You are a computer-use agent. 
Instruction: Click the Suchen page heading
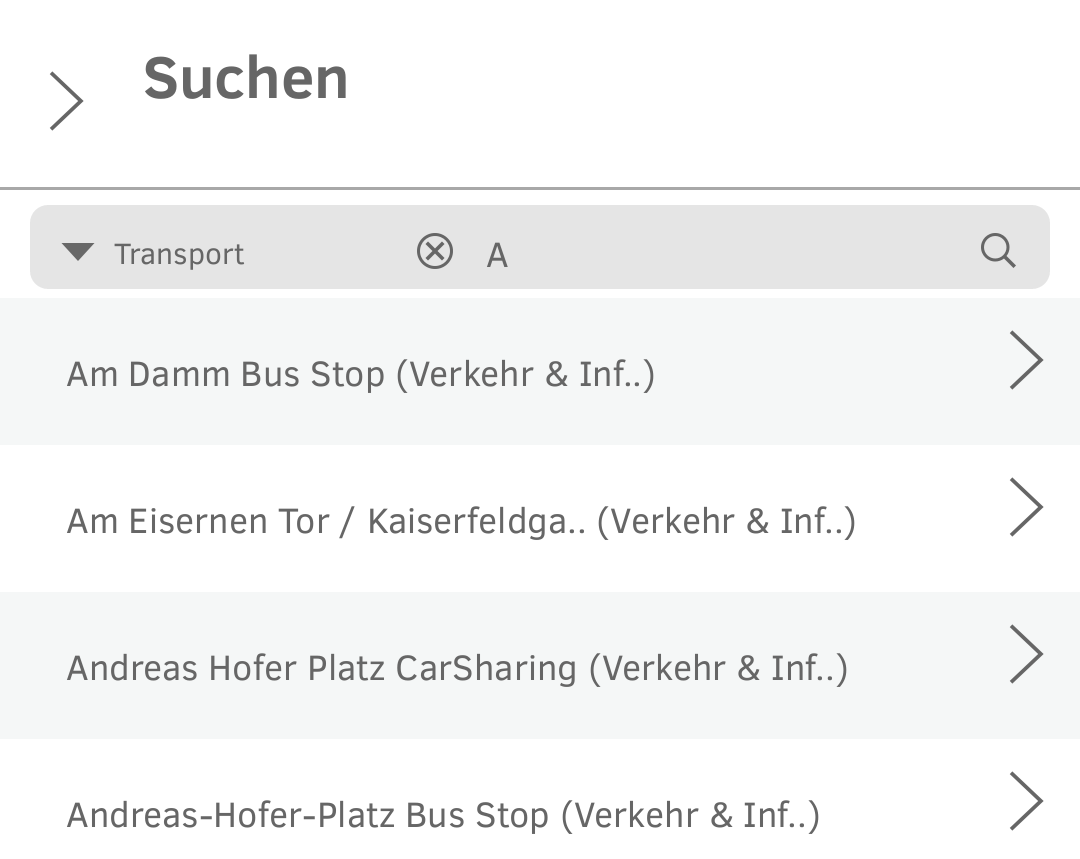(246, 79)
